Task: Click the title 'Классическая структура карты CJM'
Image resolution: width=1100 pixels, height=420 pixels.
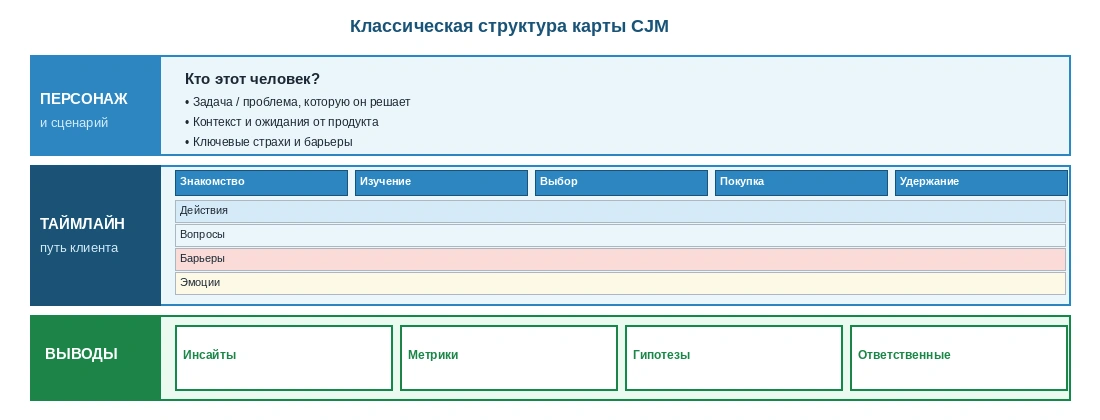Action: pos(509,27)
